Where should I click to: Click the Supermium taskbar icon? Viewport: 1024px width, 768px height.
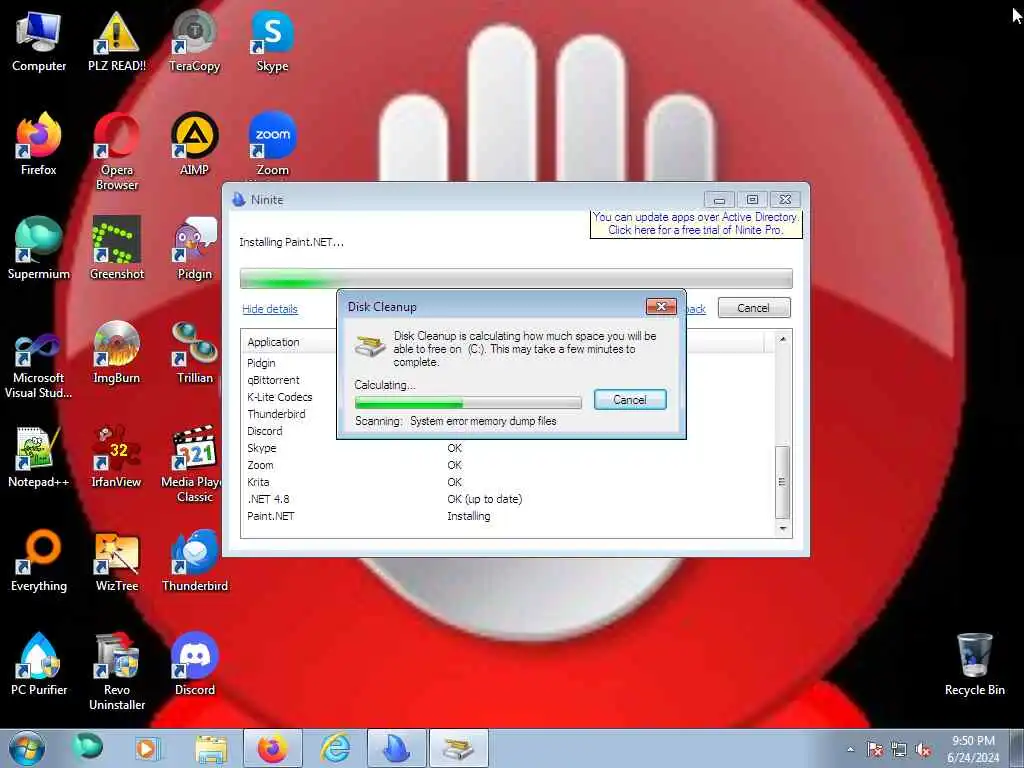pyautogui.click(x=87, y=747)
